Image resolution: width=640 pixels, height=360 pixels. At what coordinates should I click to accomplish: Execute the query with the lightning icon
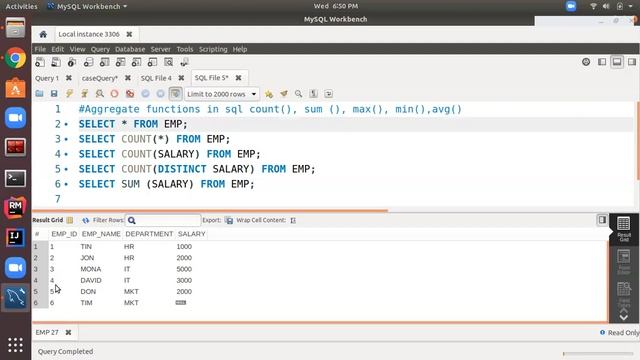pyautogui.click(x=69, y=94)
